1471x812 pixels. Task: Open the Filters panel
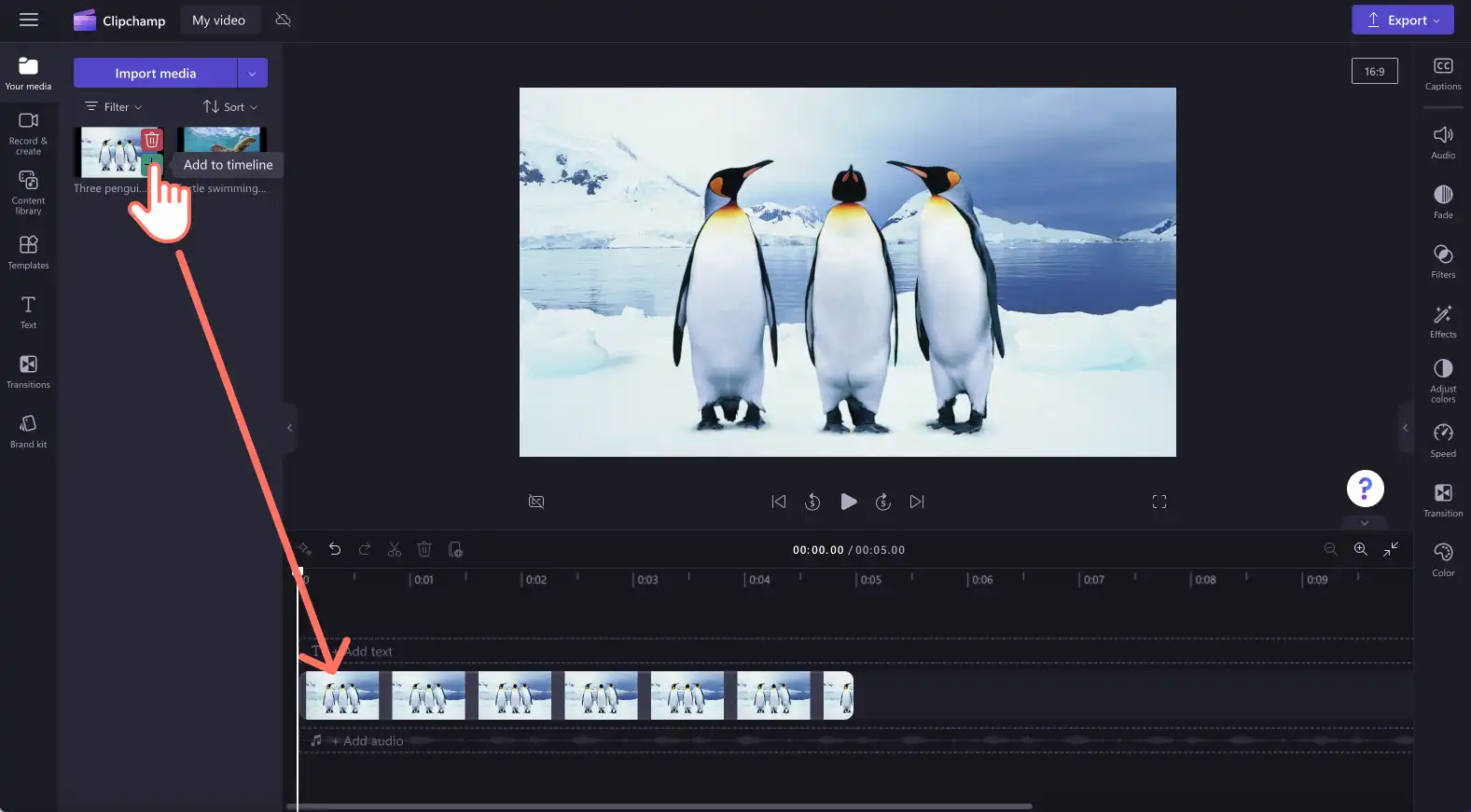point(1443,262)
